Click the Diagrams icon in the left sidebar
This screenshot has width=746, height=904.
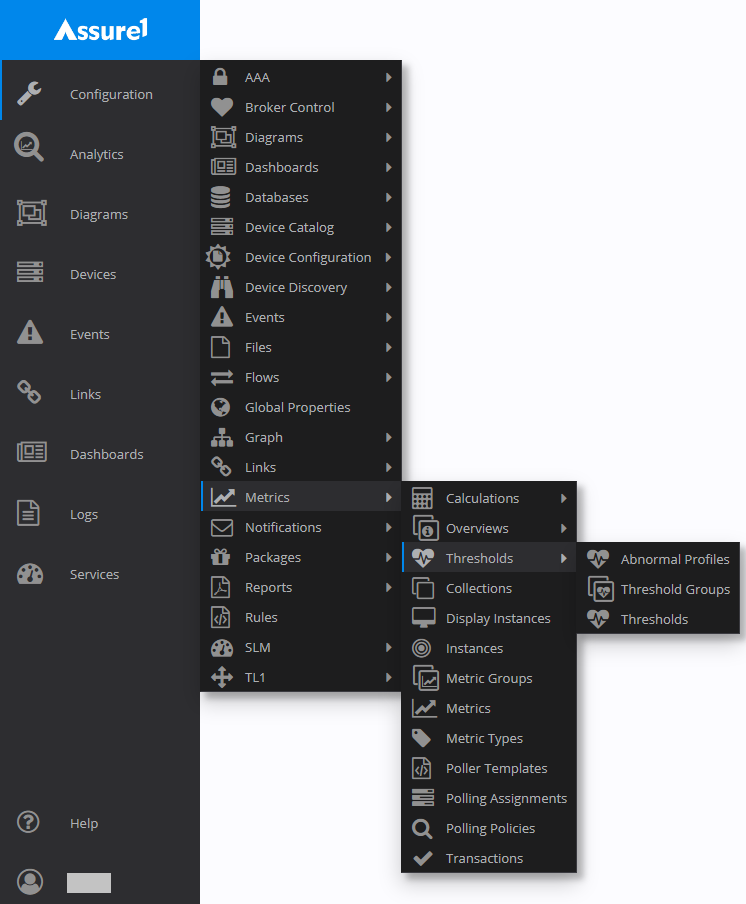31,213
